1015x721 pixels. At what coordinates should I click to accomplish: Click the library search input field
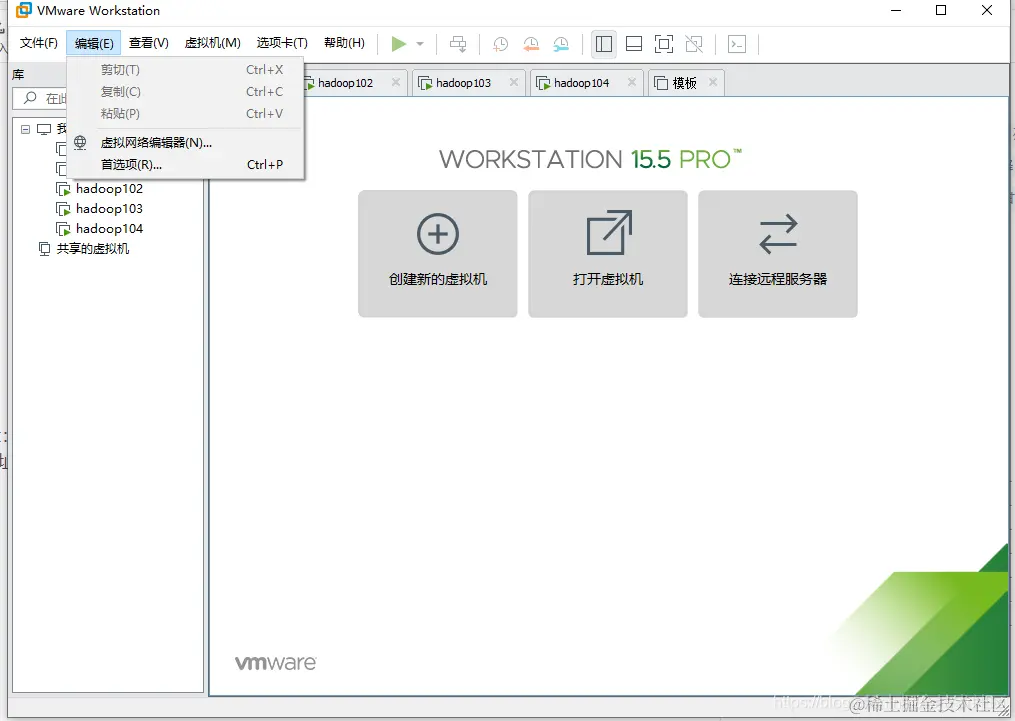coord(40,98)
